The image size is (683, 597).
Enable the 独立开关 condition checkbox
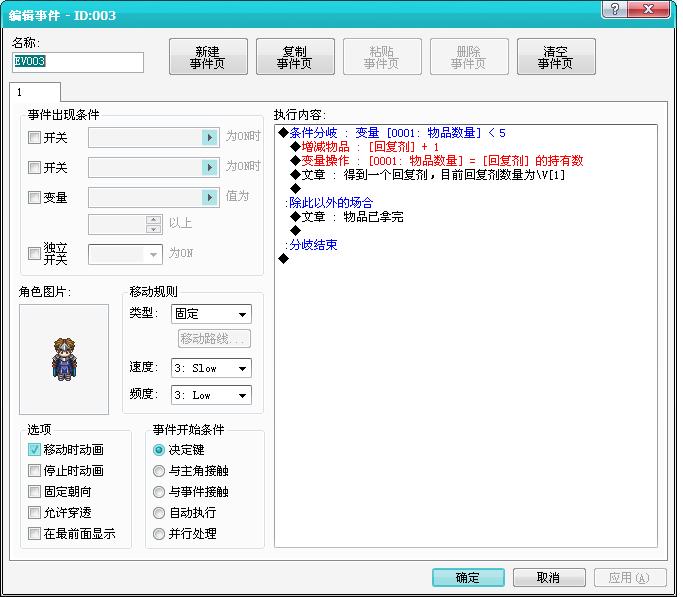coord(34,253)
